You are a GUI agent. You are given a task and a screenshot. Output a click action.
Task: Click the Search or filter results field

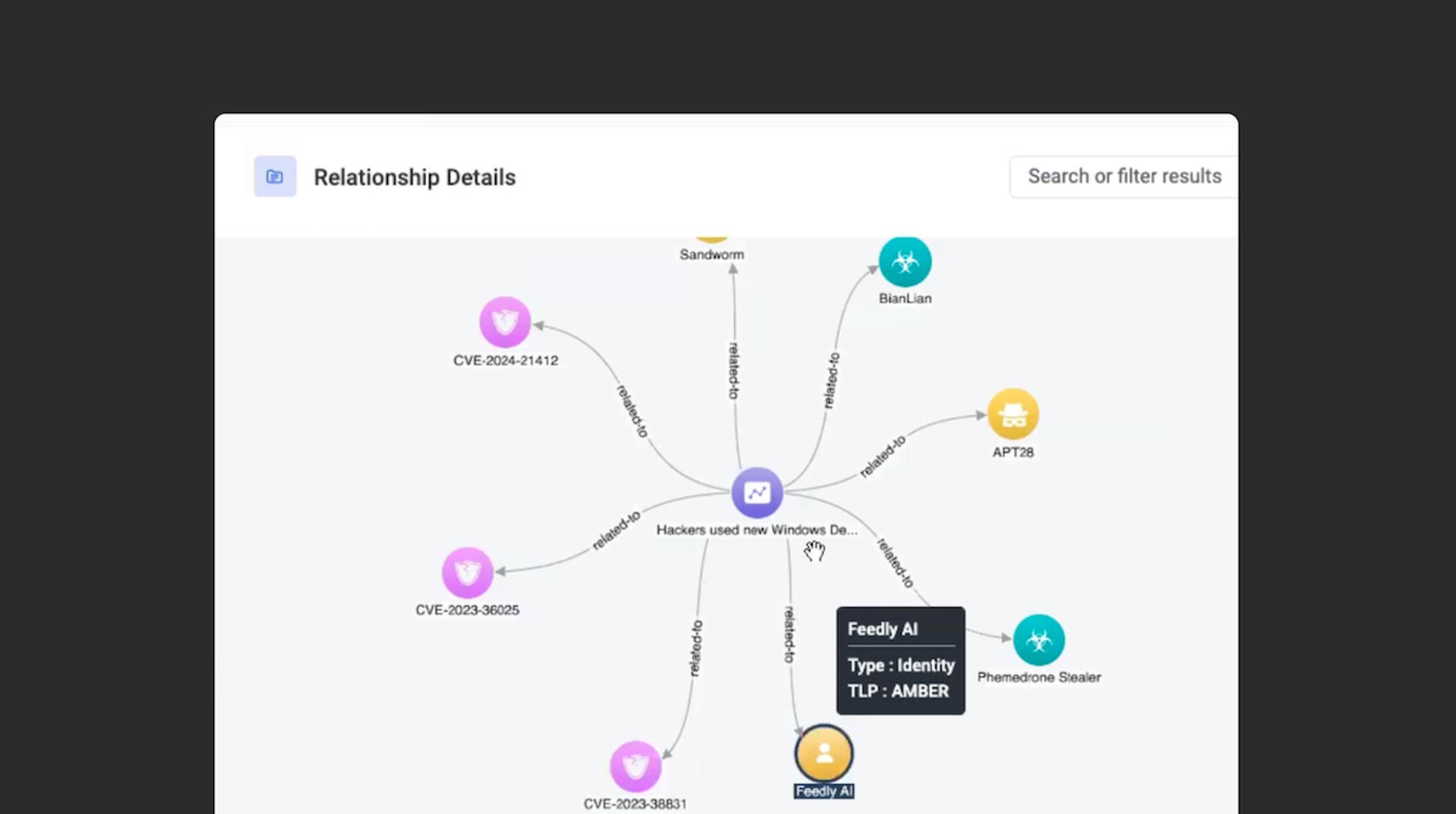(1125, 176)
